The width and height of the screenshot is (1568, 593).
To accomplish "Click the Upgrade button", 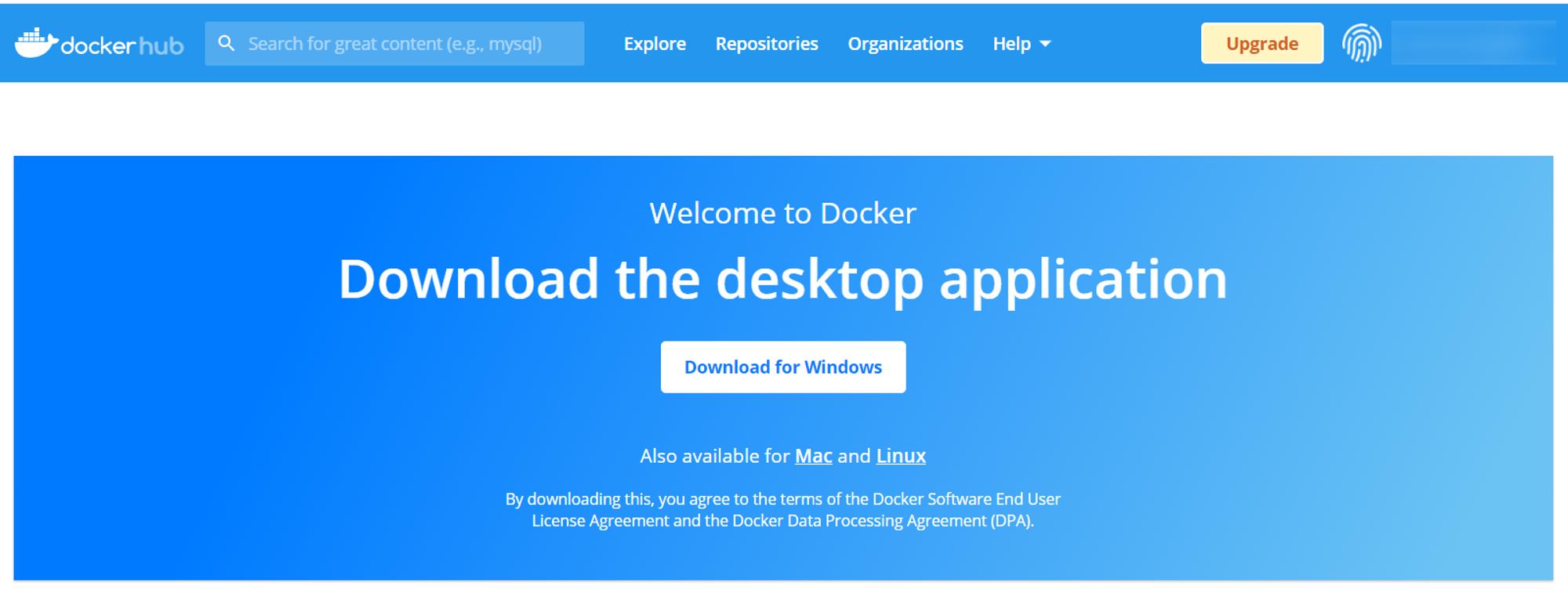I will (x=1262, y=43).
